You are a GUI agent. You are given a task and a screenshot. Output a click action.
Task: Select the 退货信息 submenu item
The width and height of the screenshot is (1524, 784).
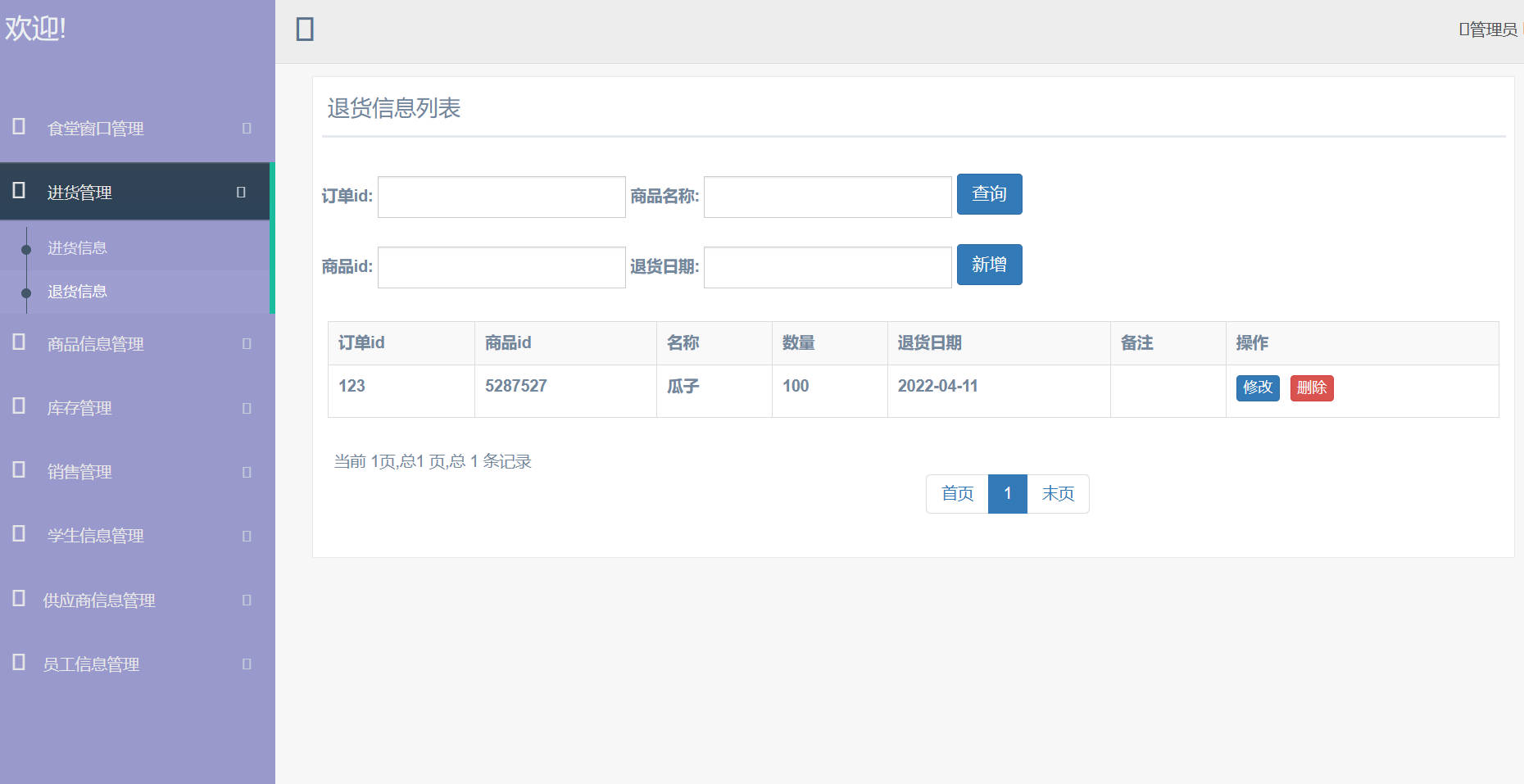coord(76,291)
